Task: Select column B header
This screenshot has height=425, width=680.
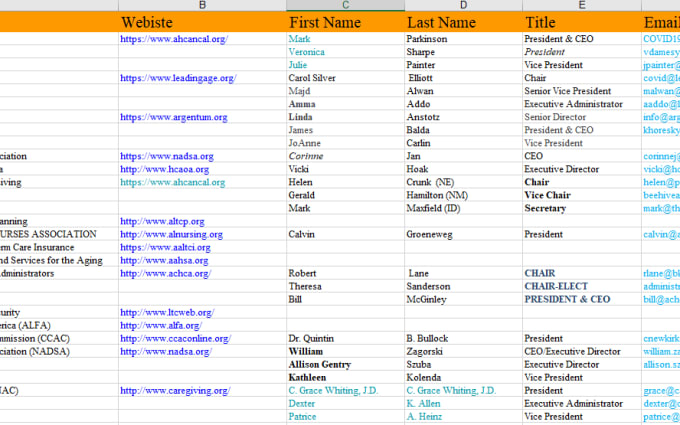Action: pos(202,5)
